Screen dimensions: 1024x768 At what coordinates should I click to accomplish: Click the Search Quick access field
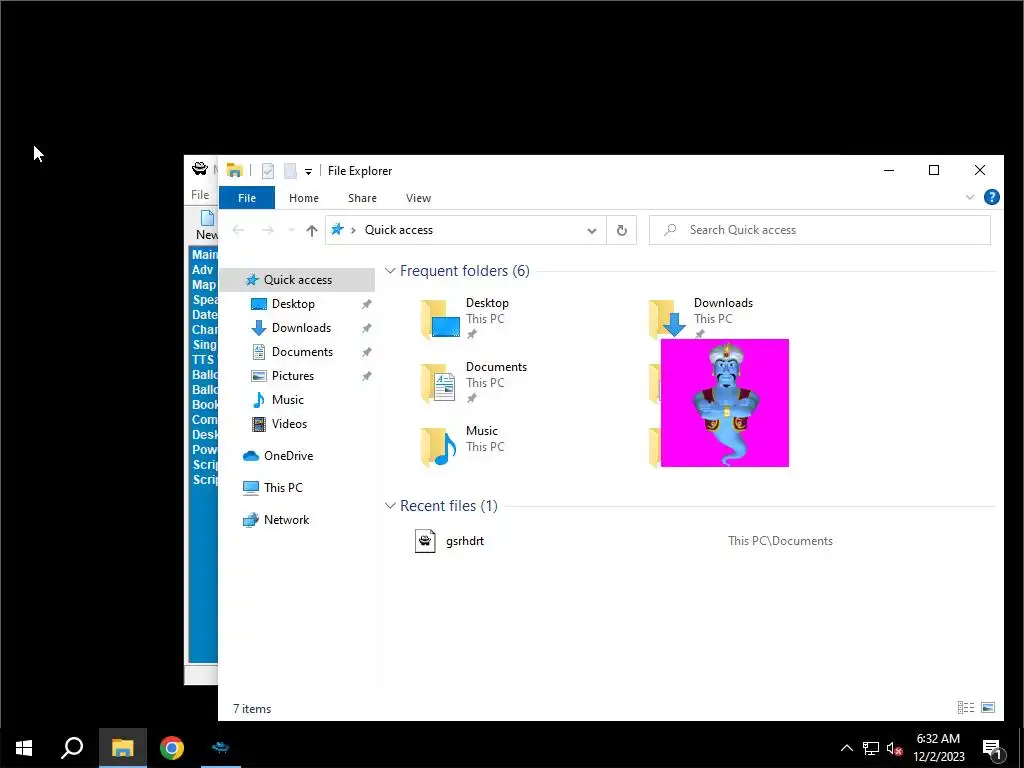[820, 230]
